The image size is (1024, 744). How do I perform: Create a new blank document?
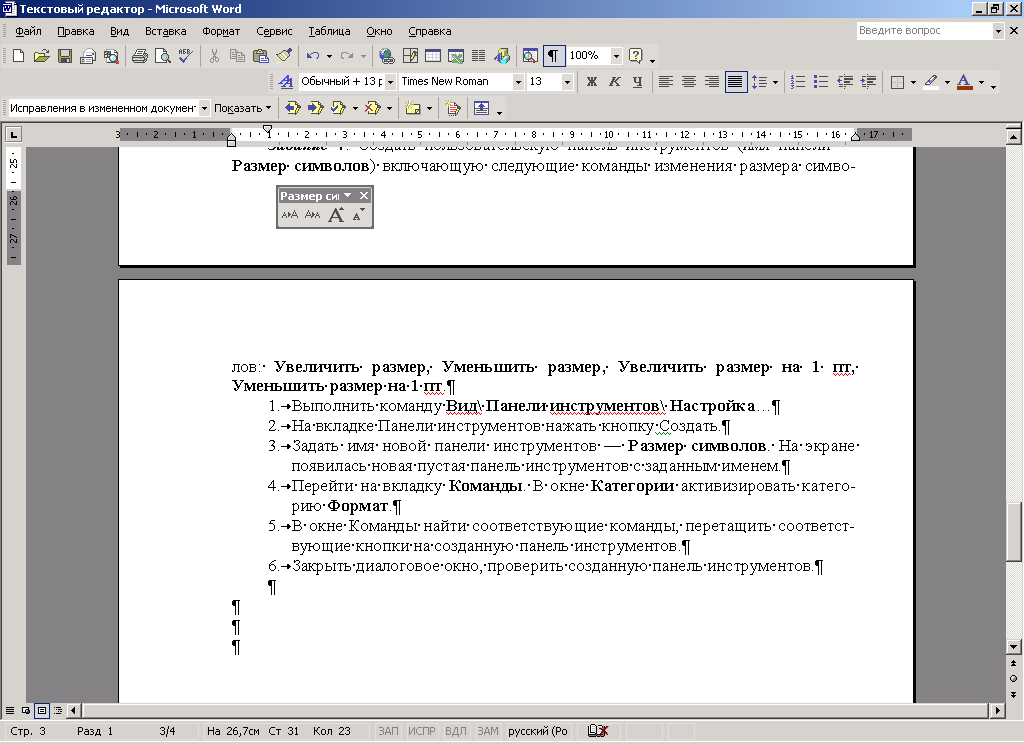tap(18, 56)
